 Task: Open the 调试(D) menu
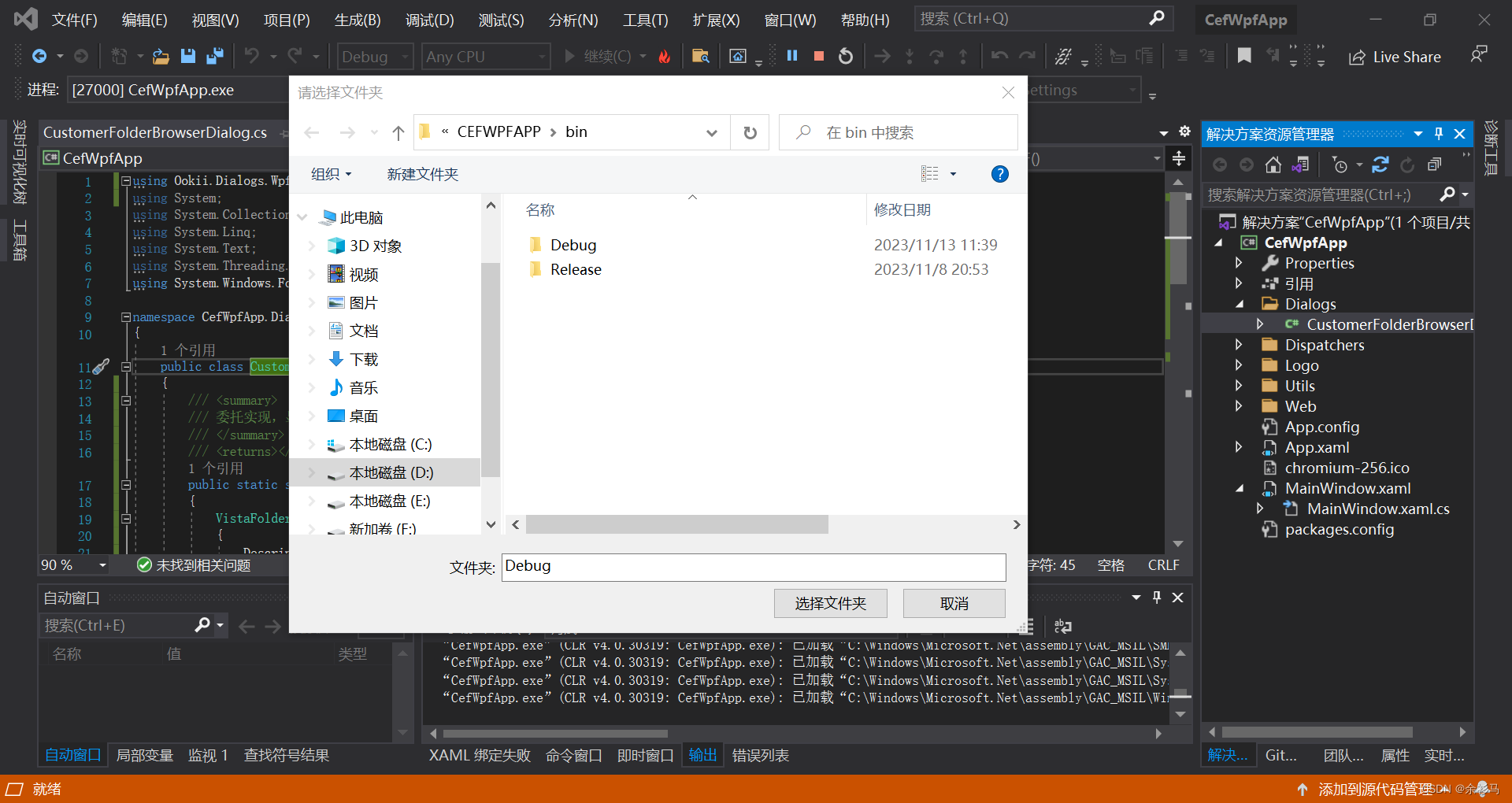coord(429,20)
